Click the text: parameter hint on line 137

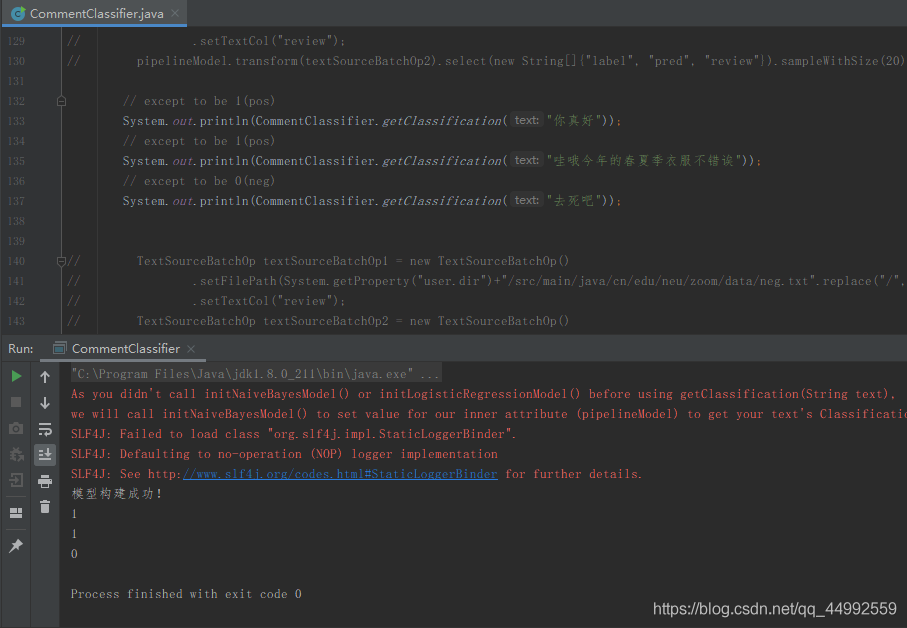coord(526,200)
